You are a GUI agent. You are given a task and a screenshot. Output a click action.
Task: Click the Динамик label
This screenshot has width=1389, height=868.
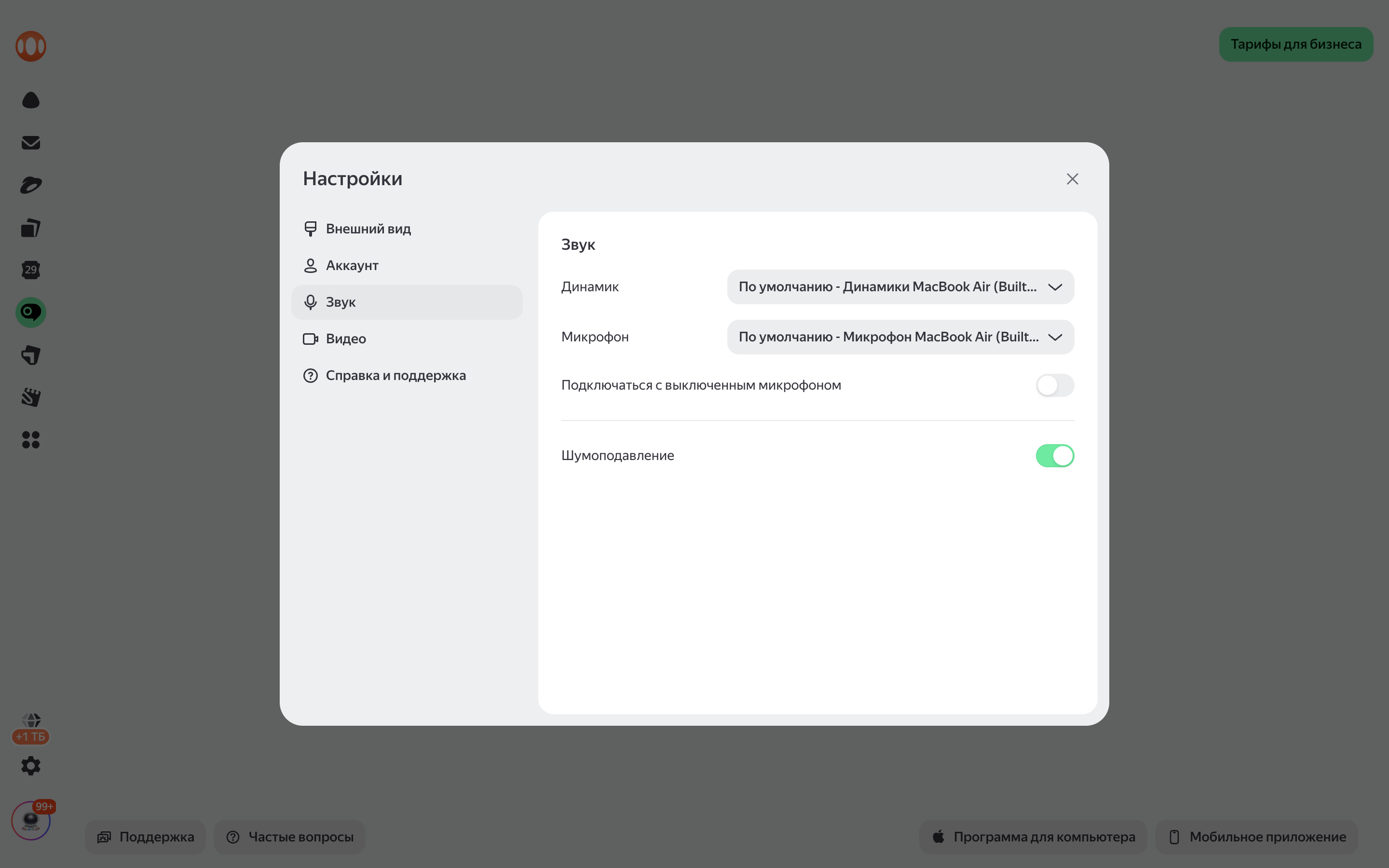[589, 287]
